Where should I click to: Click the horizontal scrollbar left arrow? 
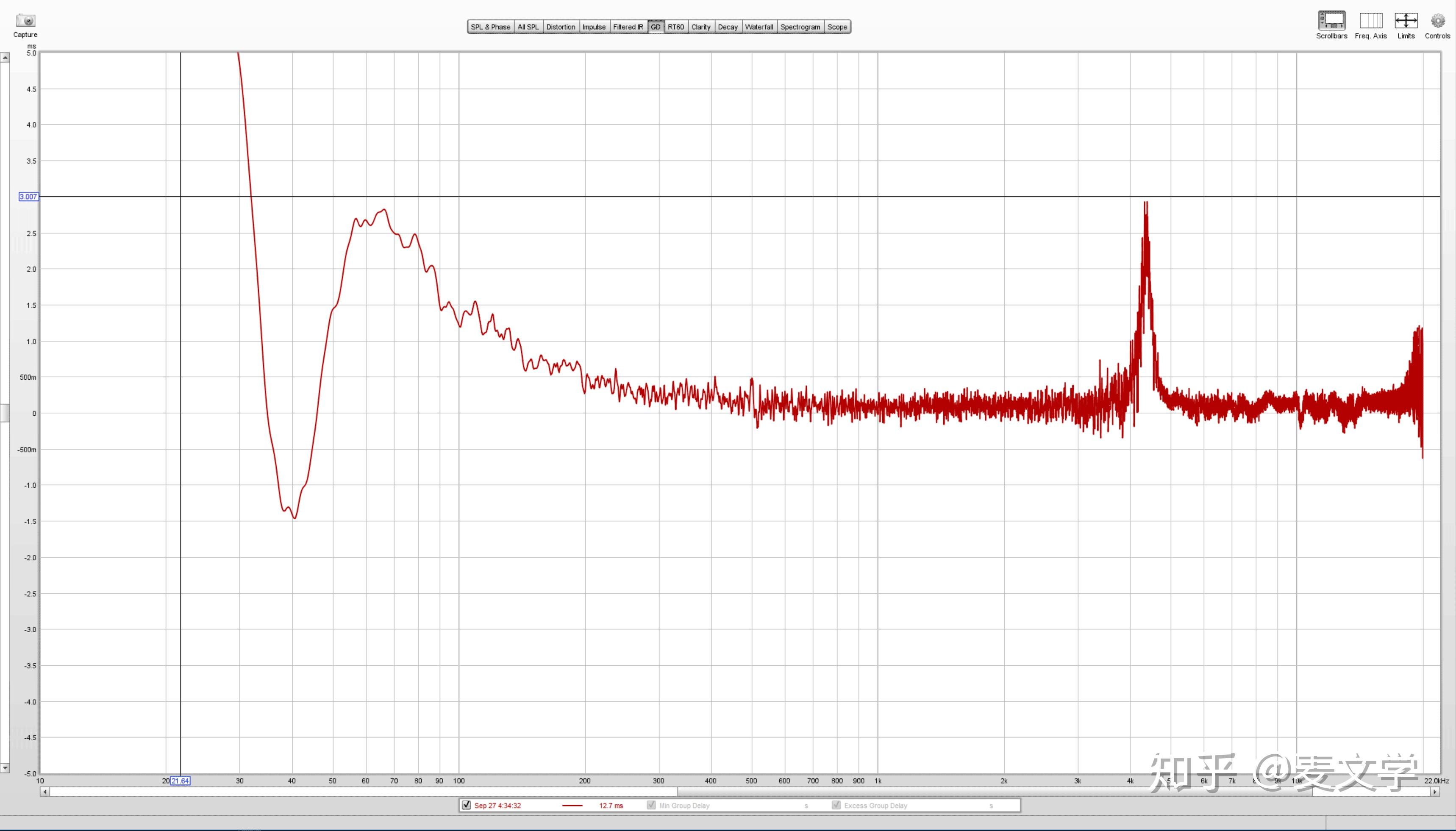[45, 792]
